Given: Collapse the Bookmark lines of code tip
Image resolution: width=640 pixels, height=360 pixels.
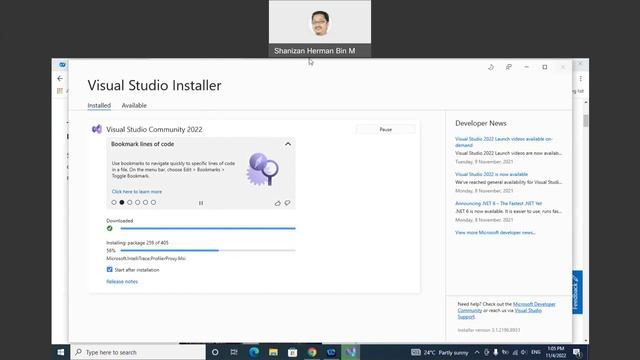Looking at the screenshot, I should [x=288, y=144].
